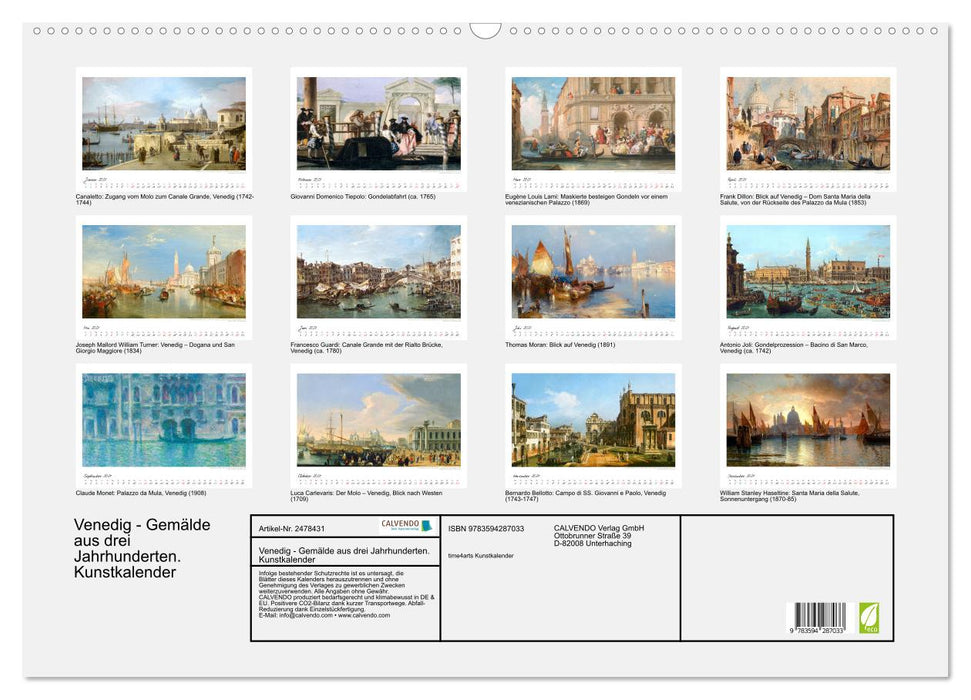Click the Guardi Rialto Brücke painting thumbnail
971x700 pixels.
click(378, 271)
